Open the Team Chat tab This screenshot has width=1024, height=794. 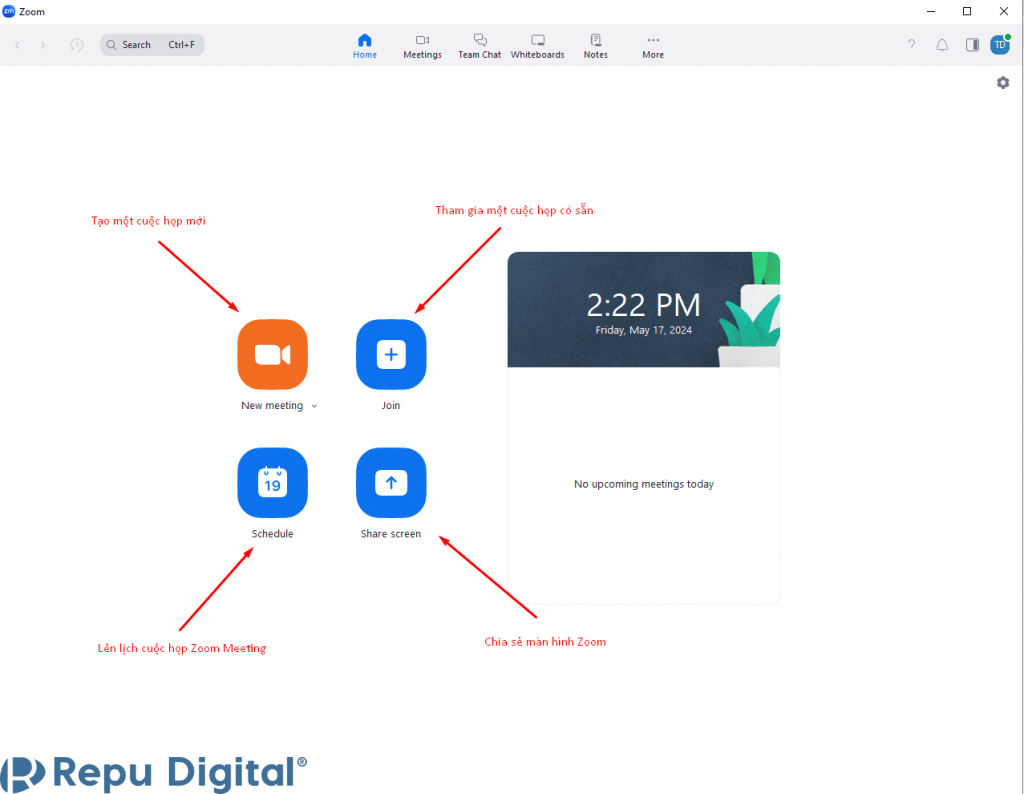pos(479,46)
